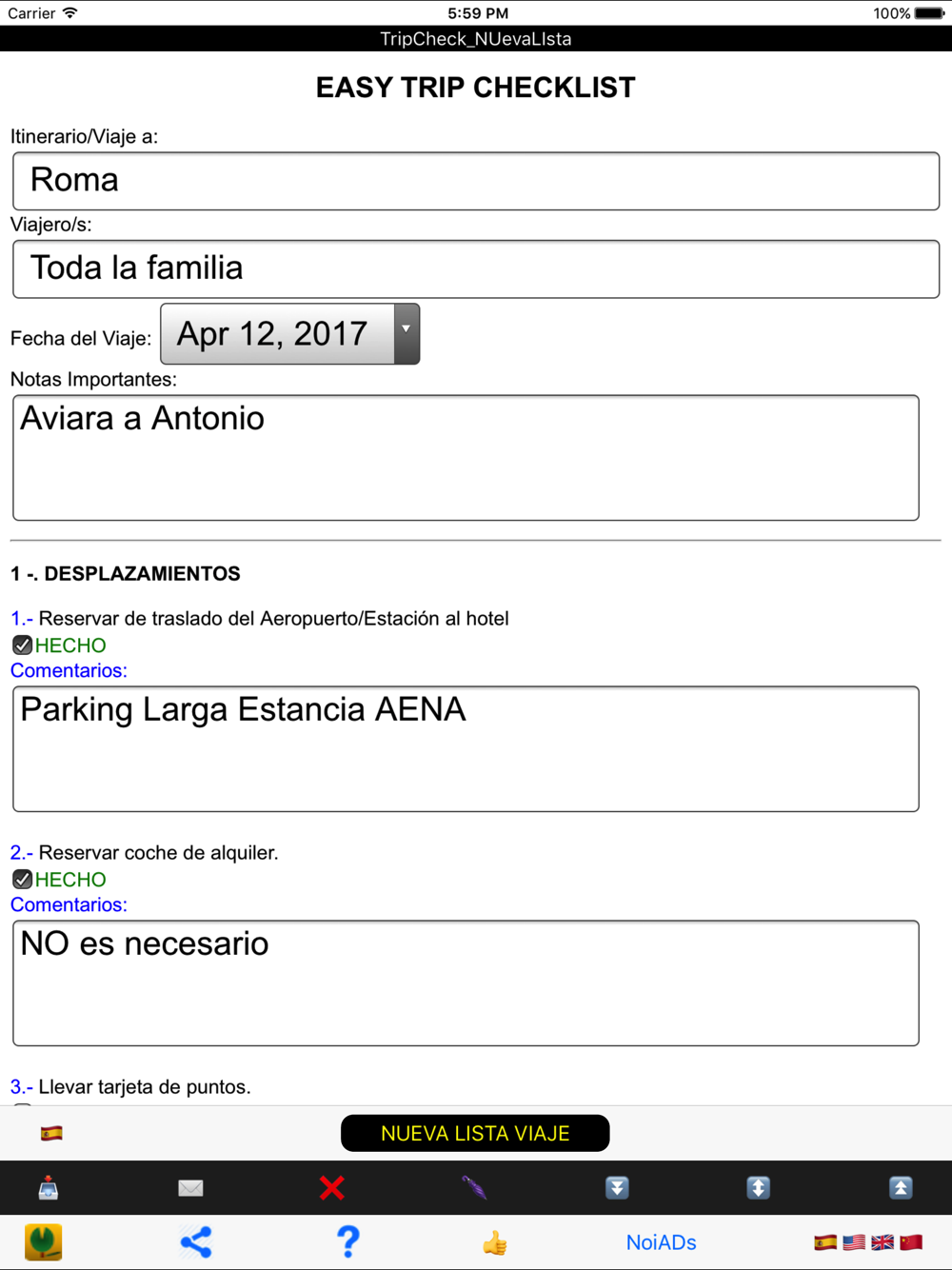The height and width of the screenshot is (1270, 952).
Task: Tap the thumbs-up rate icon
Action: pos(495,1242)
